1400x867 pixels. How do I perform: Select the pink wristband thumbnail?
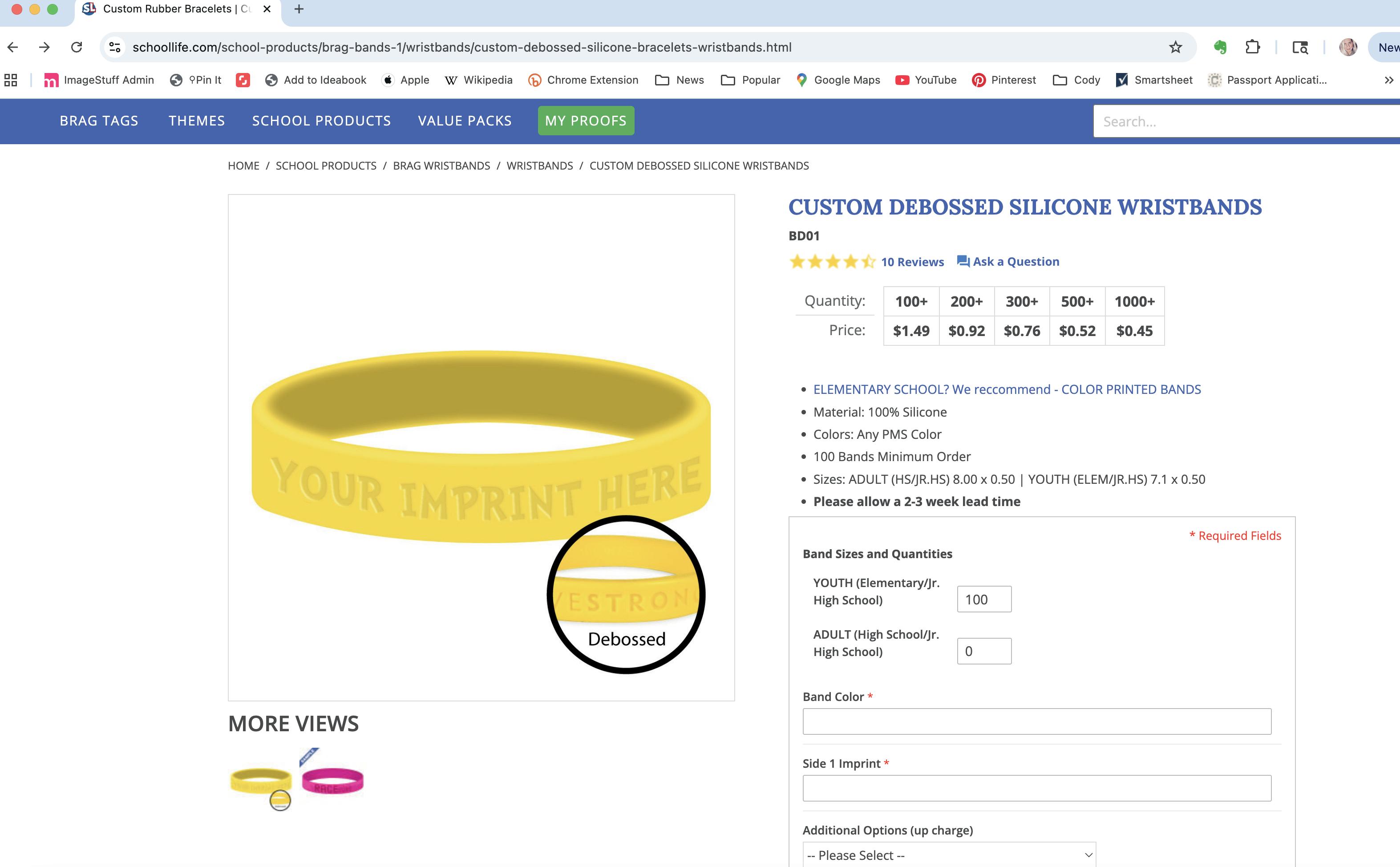pos(332,780)
